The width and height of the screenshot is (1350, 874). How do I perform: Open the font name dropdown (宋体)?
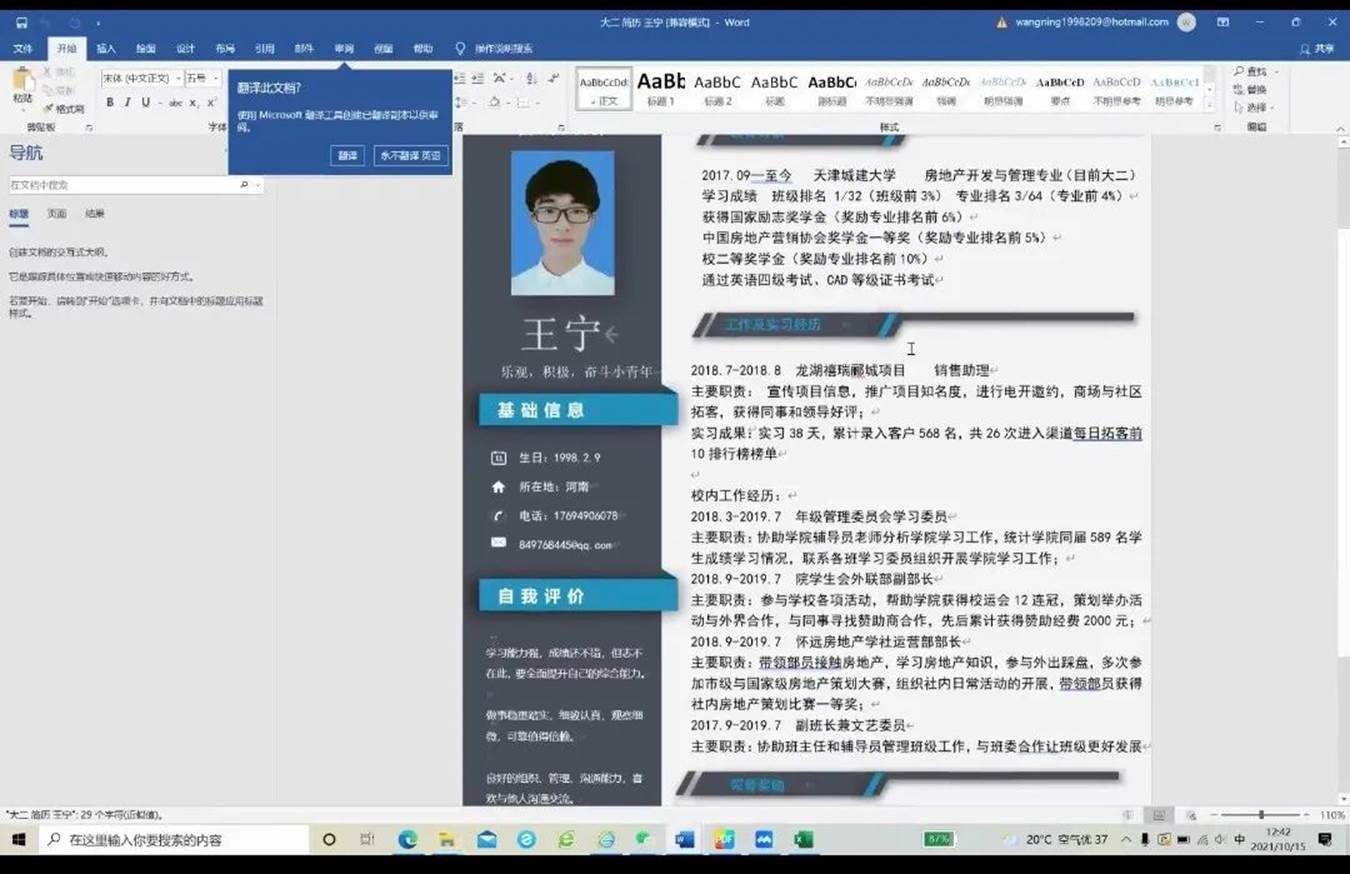(178, 78)
